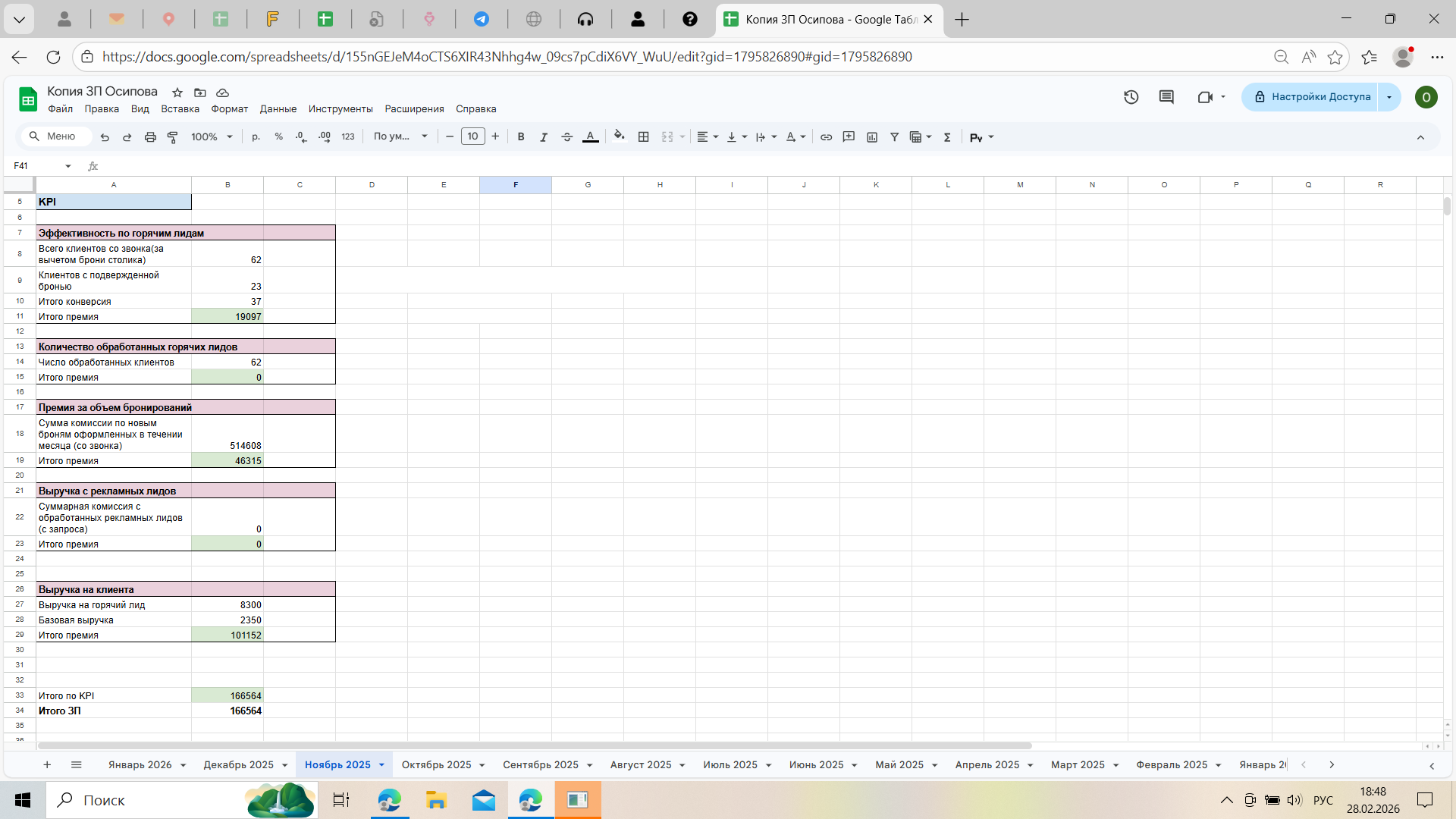Open the functions sigma icon
This screenshot has height=819, width=1456.
point(947,137)
